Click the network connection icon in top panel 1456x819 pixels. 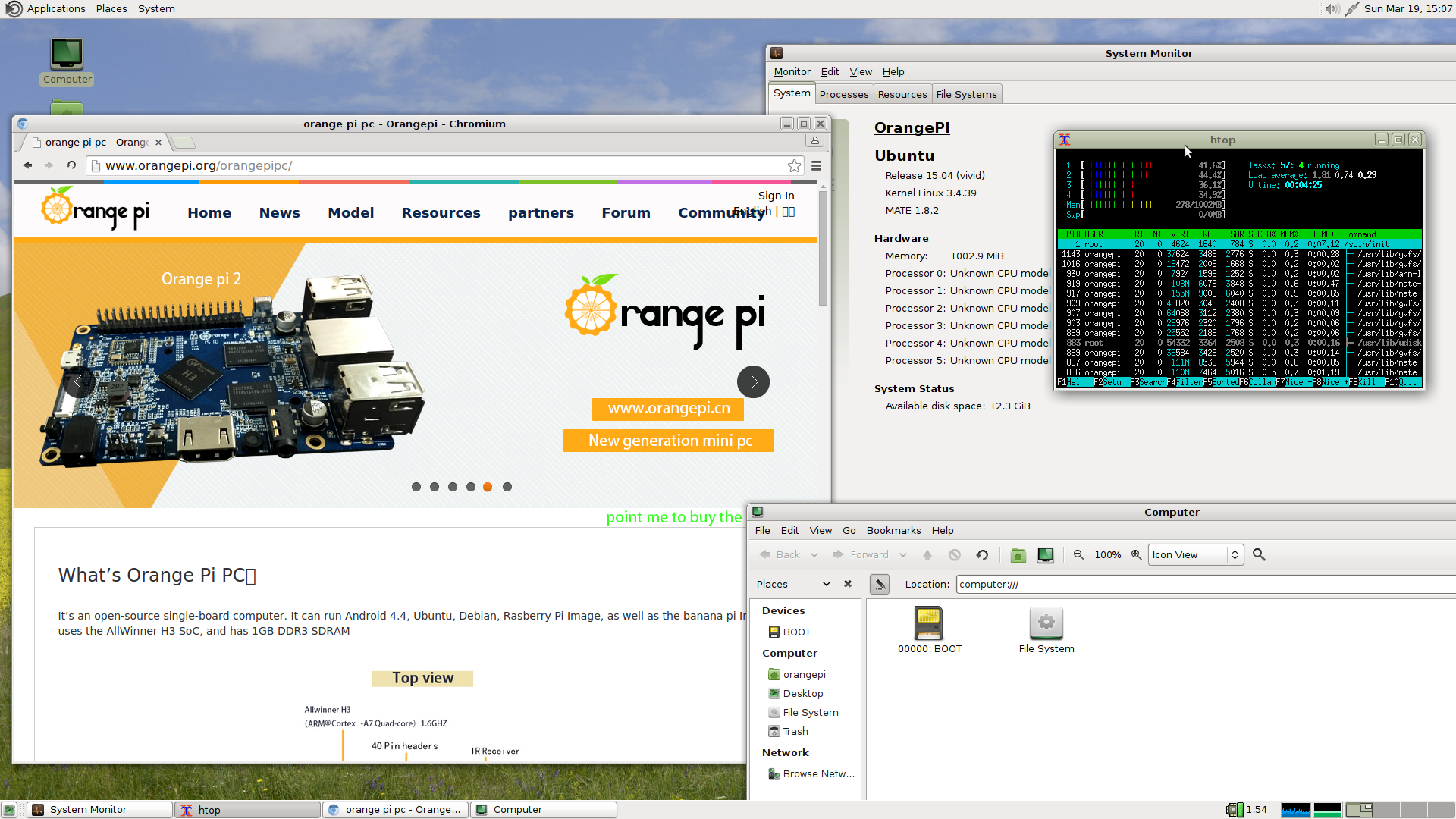click(1351, 9)
